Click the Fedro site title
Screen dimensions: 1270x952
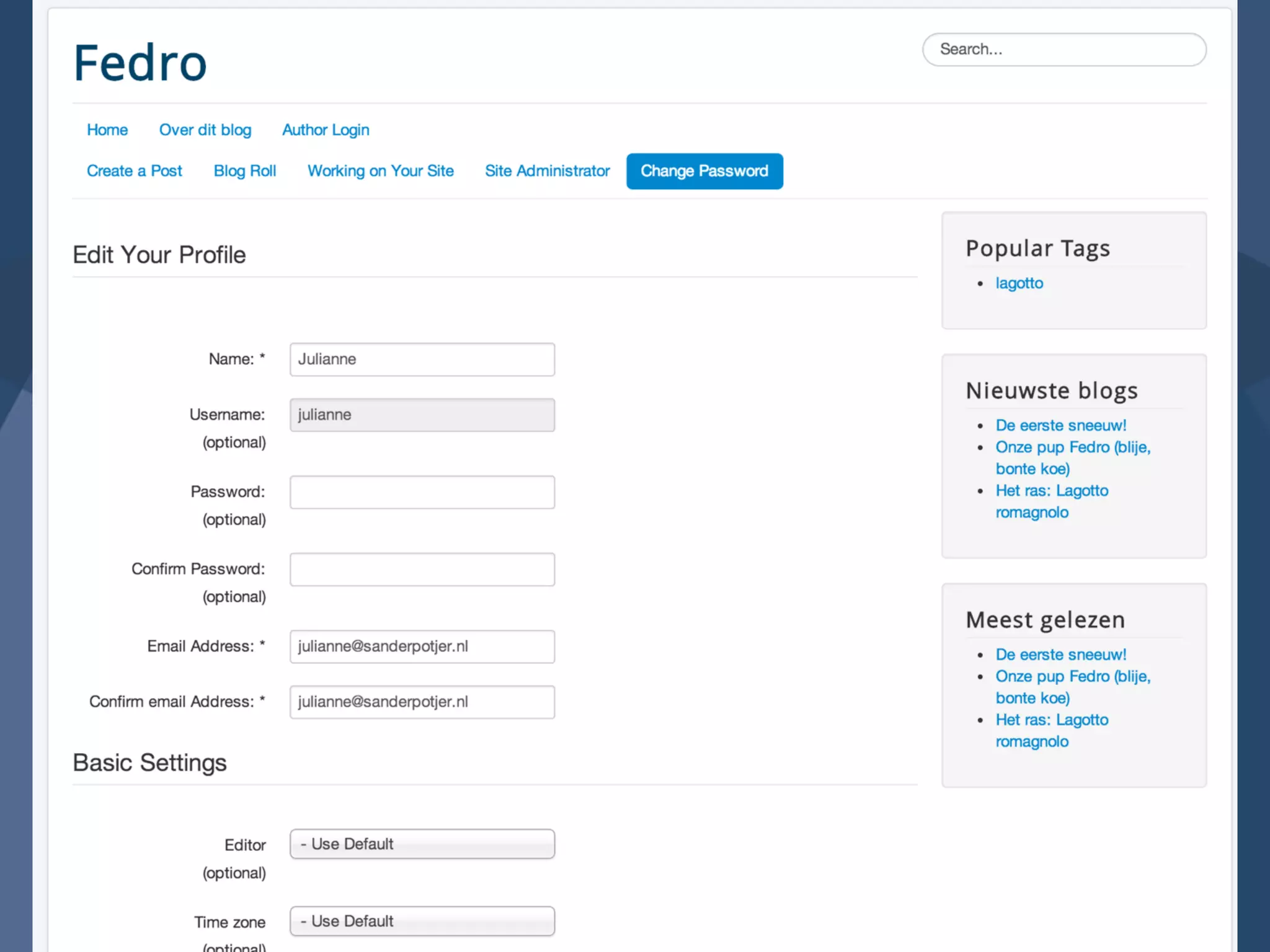tap(140, 63)
